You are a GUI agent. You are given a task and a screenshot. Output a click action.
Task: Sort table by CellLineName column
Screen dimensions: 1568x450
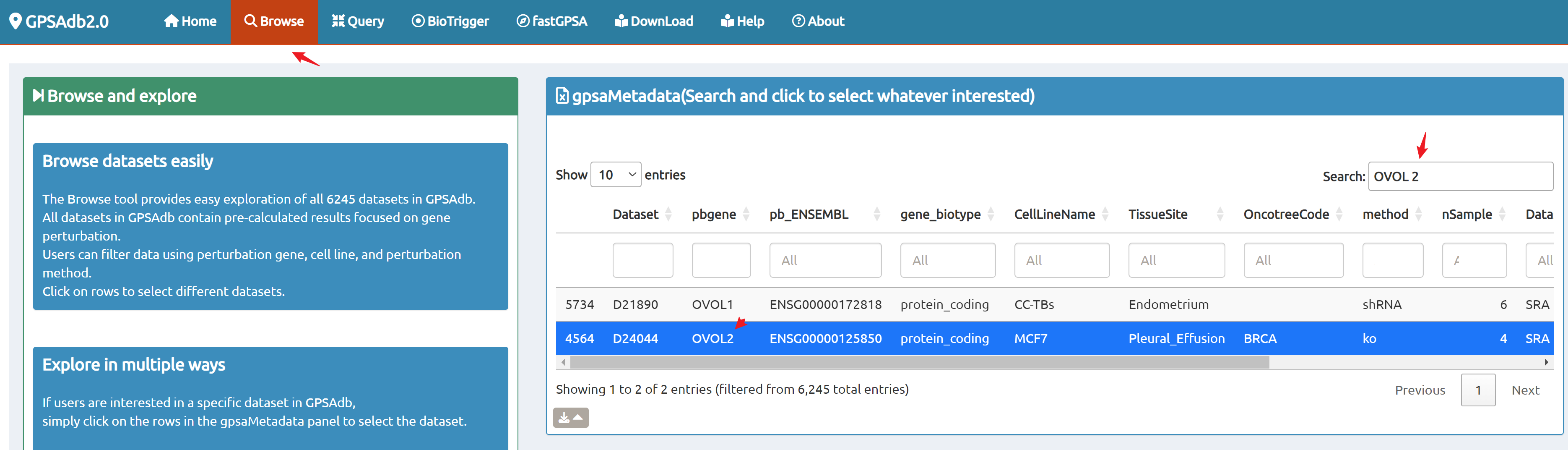pyautogui.click(x=1061, y=215)
